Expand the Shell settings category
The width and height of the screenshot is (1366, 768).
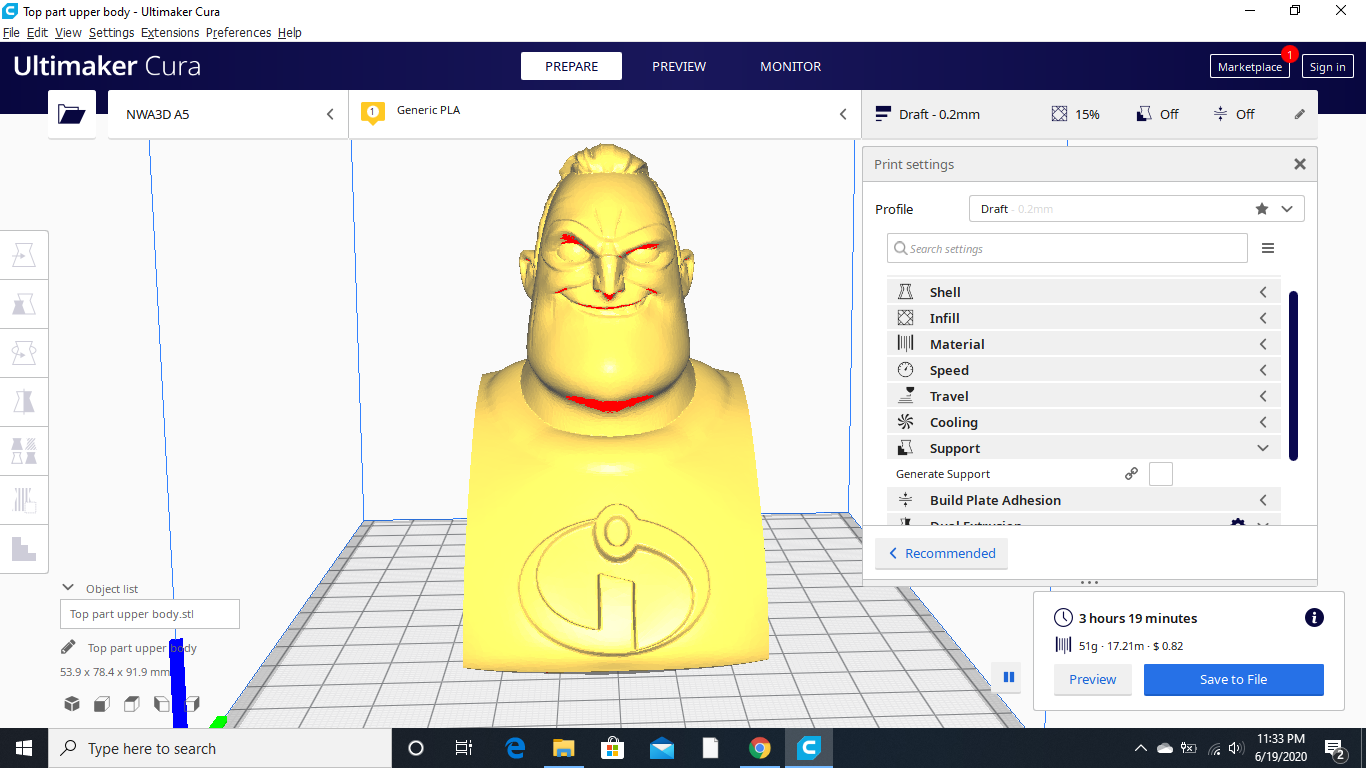1083,292
